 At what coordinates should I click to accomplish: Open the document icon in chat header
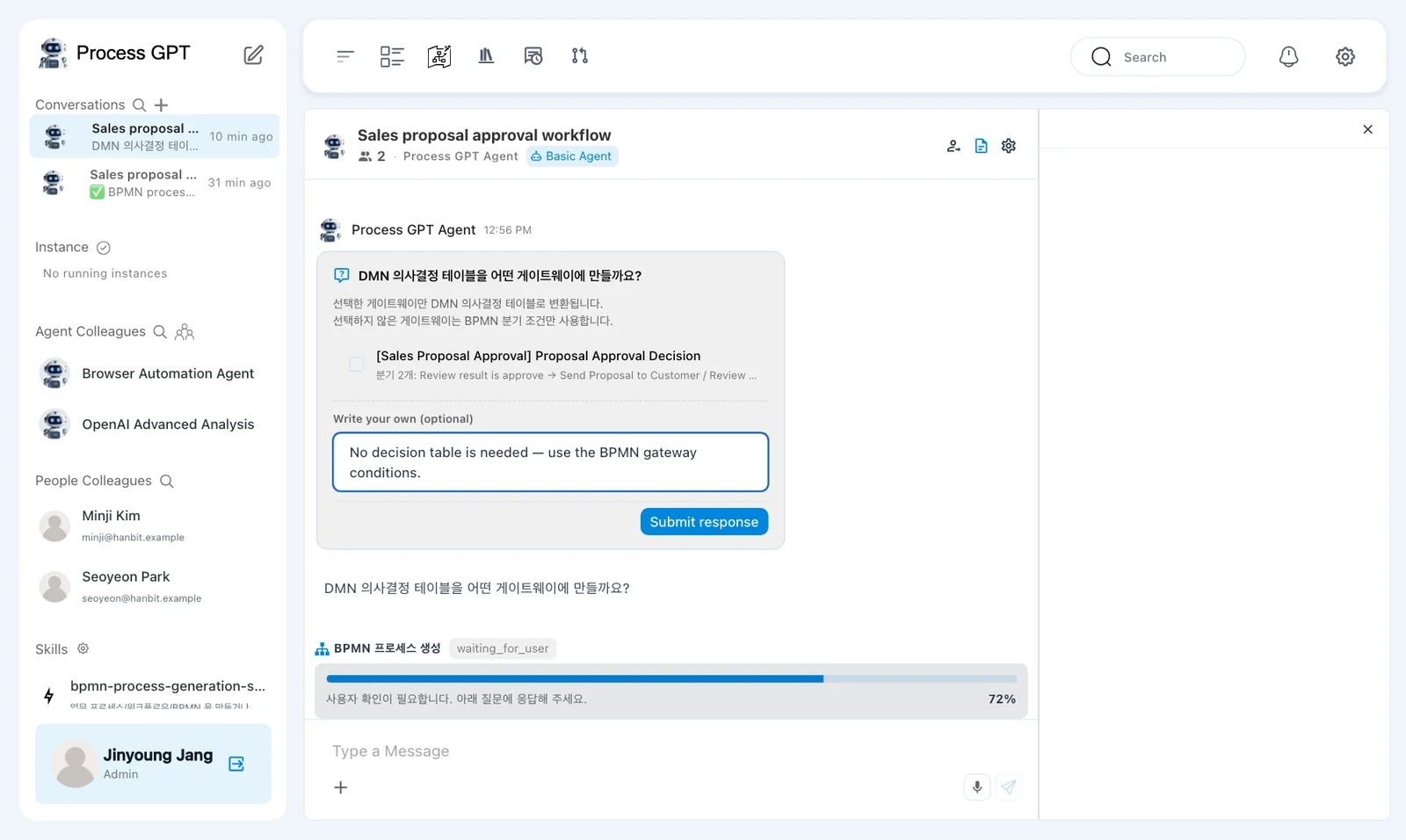[x=982, y=146]
